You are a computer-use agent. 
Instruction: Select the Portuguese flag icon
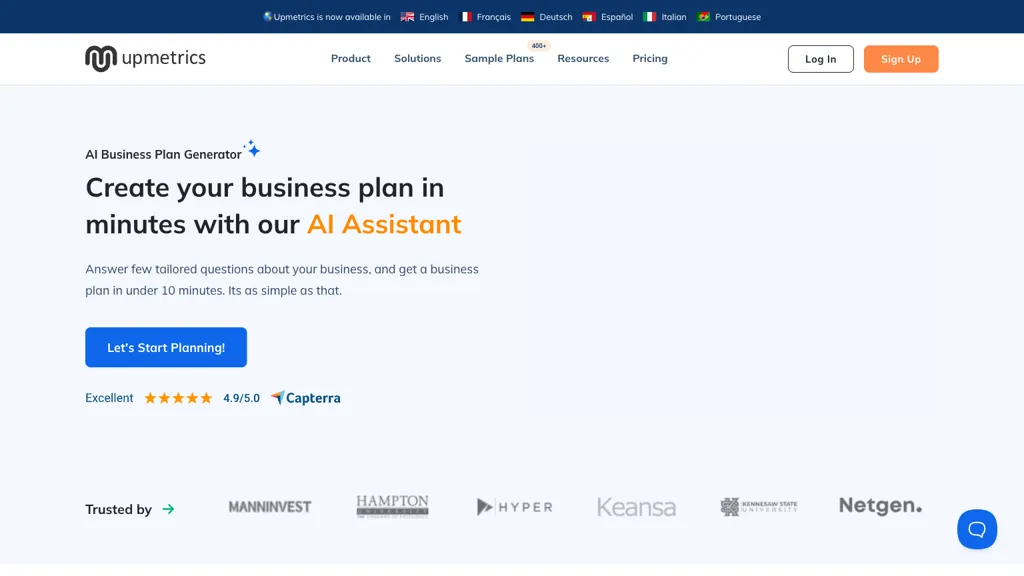pyautogui.click(x=703, y=17)
